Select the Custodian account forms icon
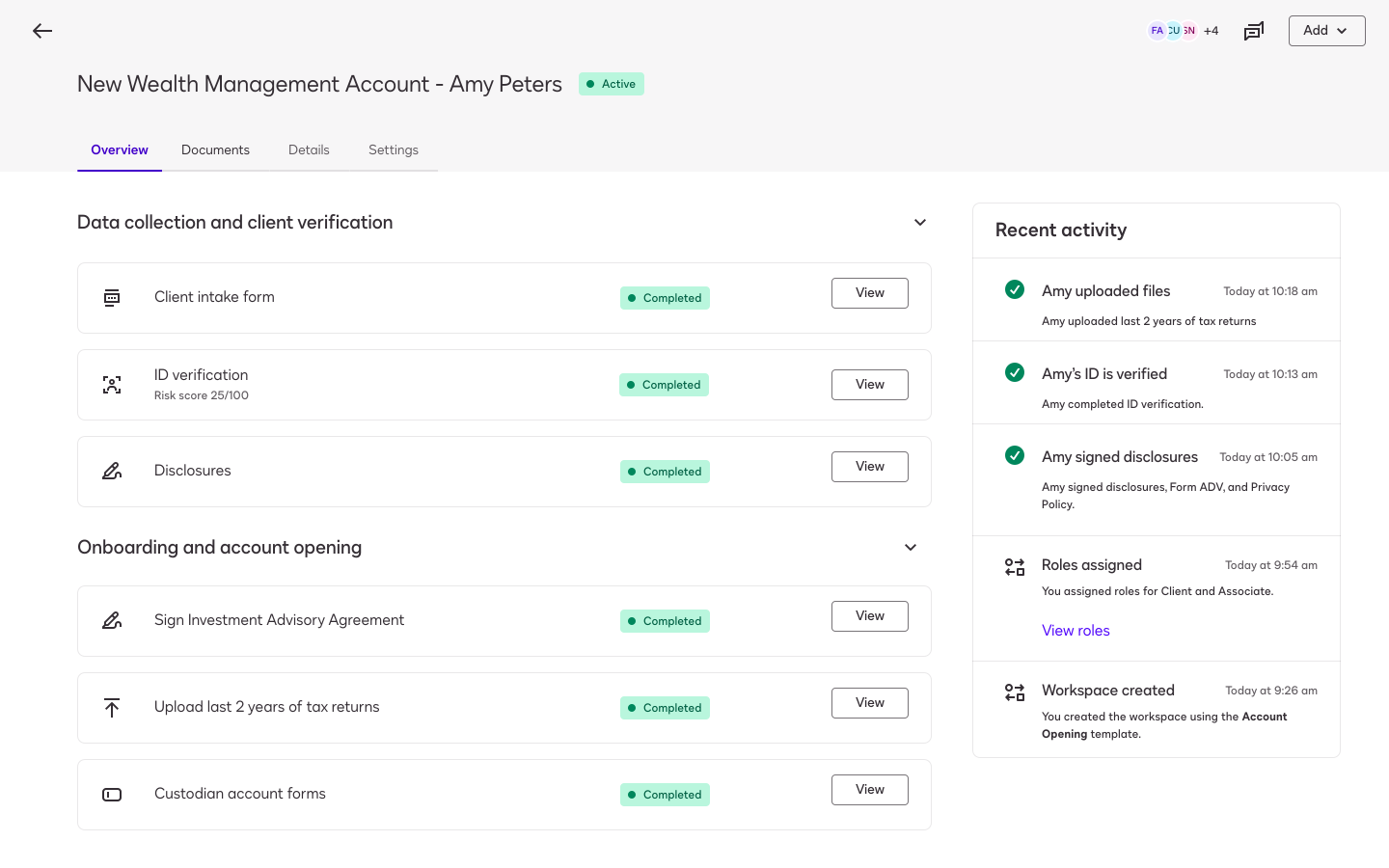Viewport: 1389px width, 868px height. [x=112, y=794]
